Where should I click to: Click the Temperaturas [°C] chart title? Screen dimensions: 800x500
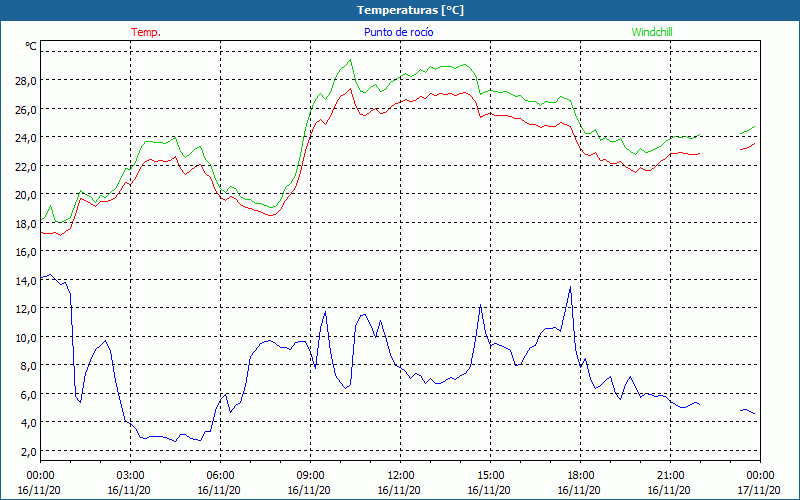410,10
